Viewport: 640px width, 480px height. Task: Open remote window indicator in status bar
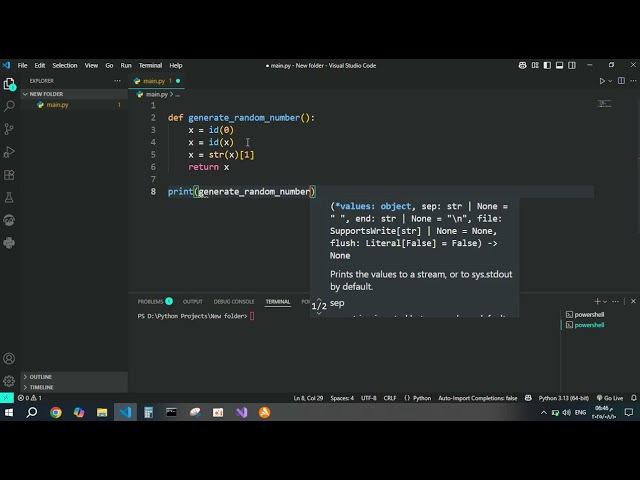tap(7, 398)
